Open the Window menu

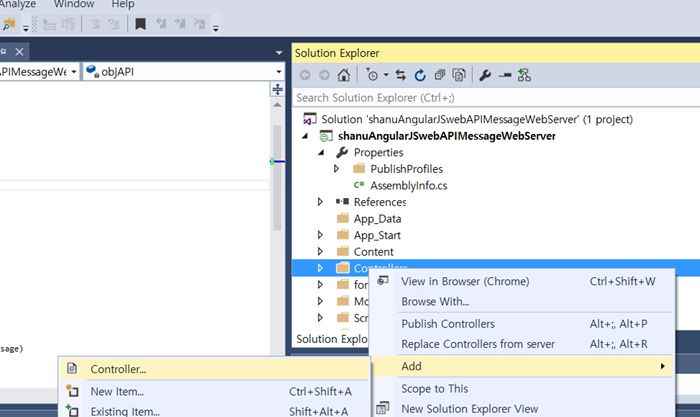[x=74, y=4]
